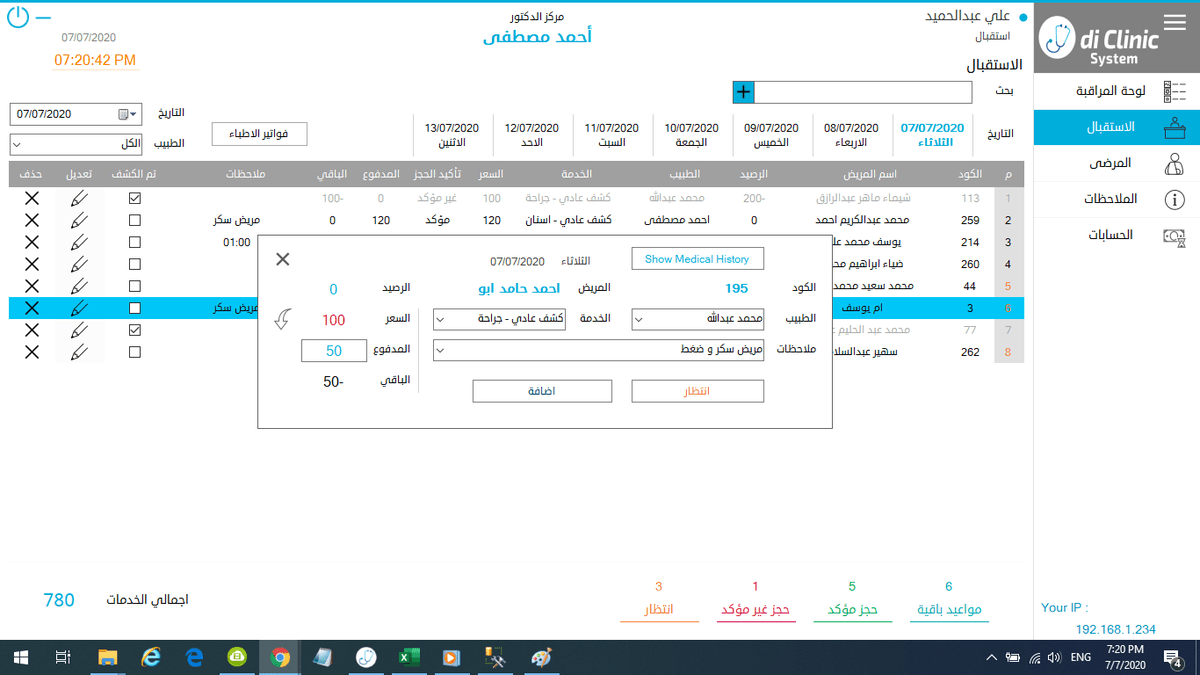Check تم الكشف for code 259
Viewport: 1200px width, 675px height.
point(135,220)
